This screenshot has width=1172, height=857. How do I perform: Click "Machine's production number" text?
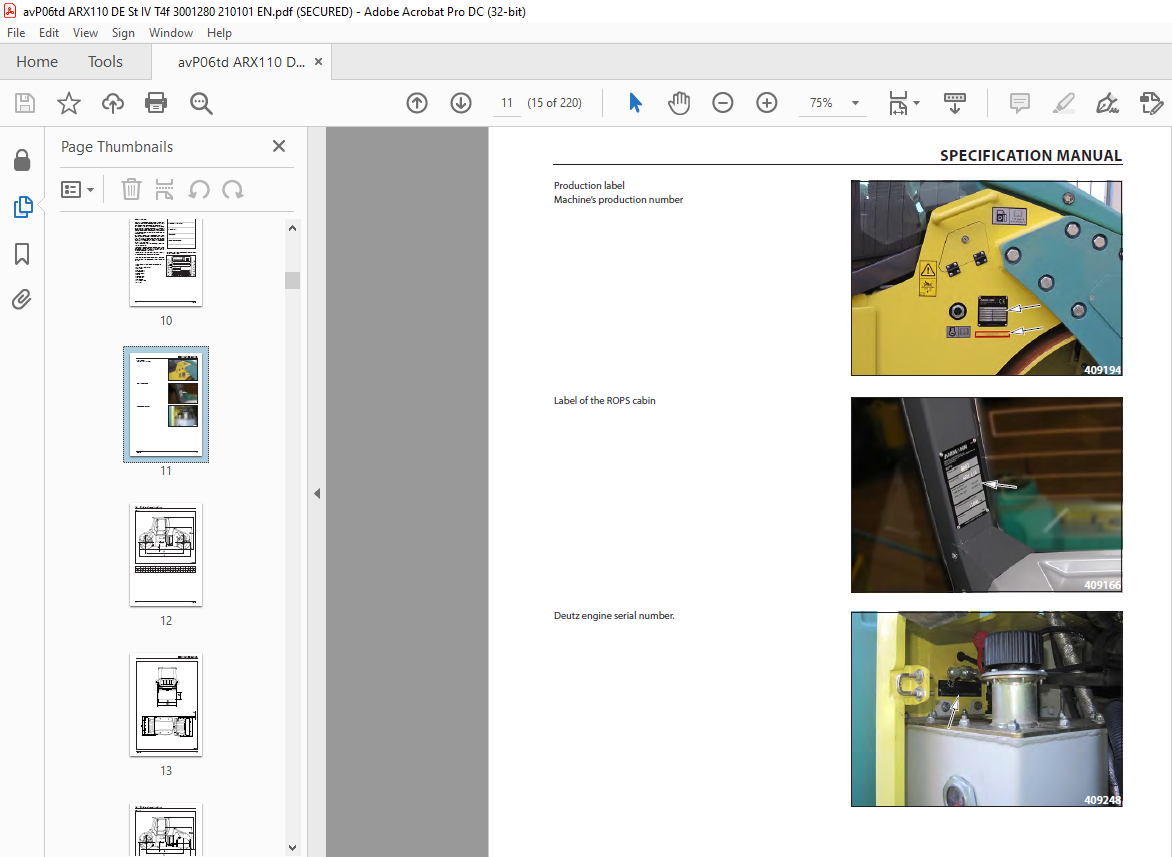[618, 199]
